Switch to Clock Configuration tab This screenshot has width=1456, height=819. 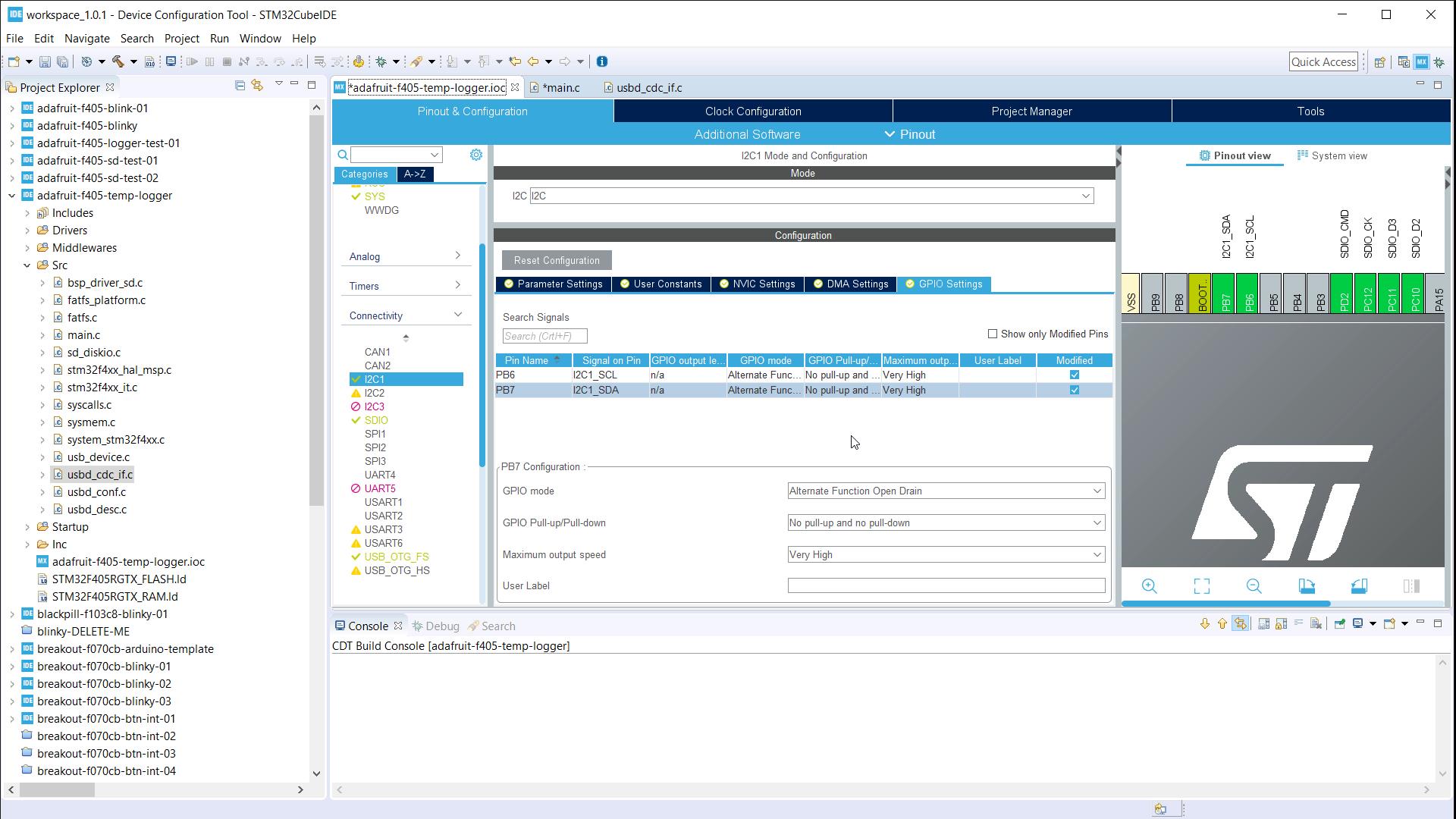click(752, 111)
